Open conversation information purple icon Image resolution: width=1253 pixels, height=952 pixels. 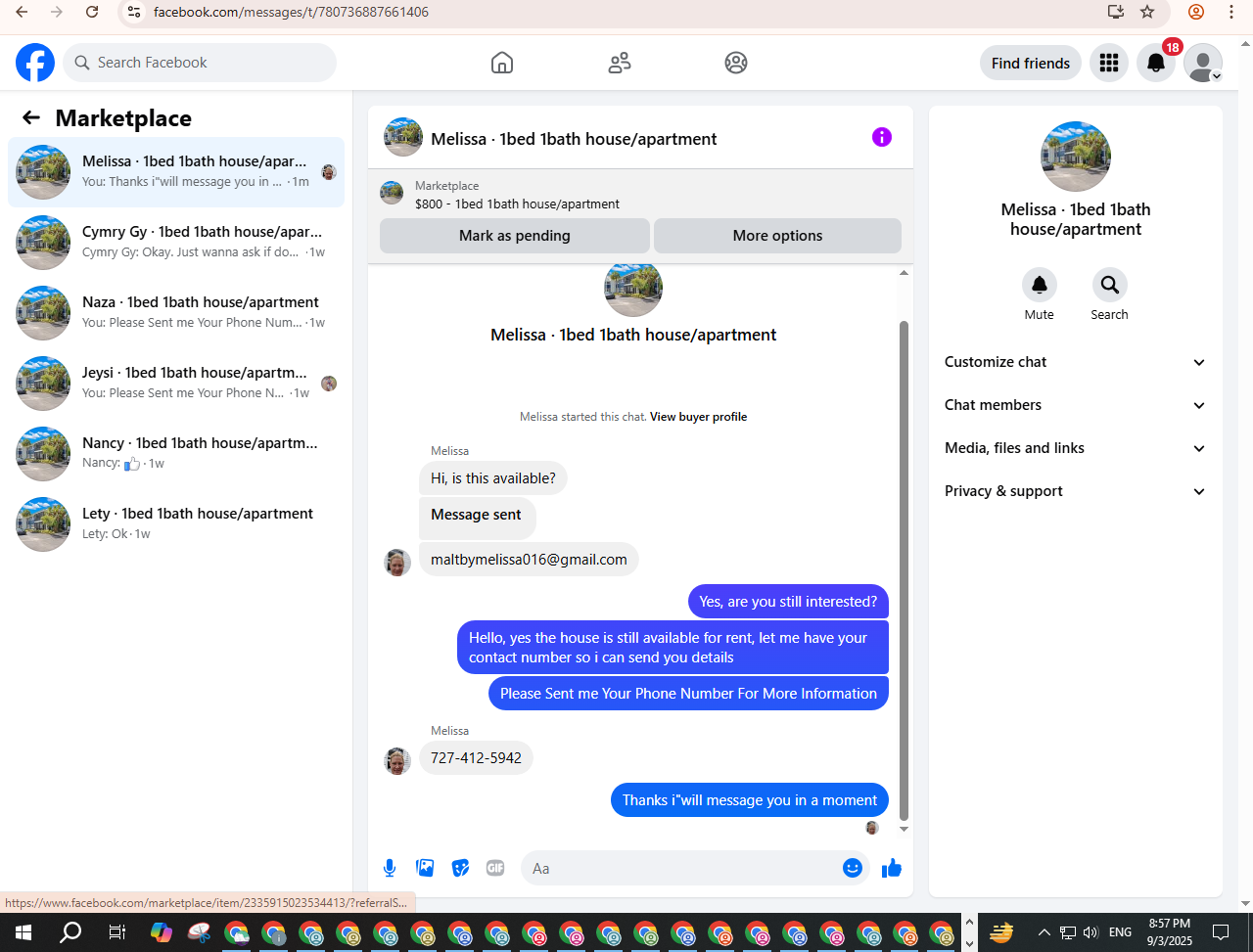coord(882,137)
